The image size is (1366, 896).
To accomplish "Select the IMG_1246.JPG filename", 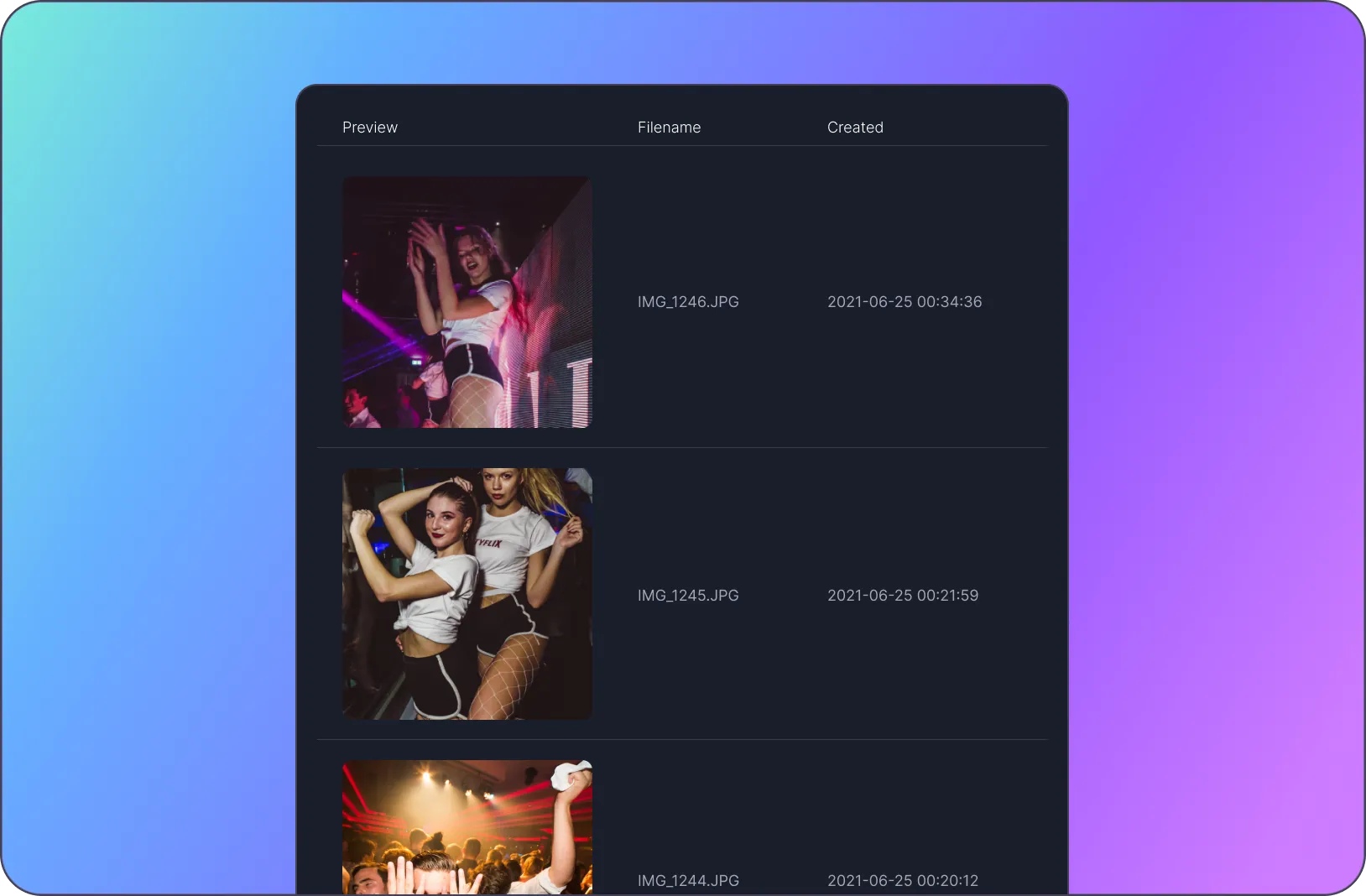I will [x=688, y=302].
